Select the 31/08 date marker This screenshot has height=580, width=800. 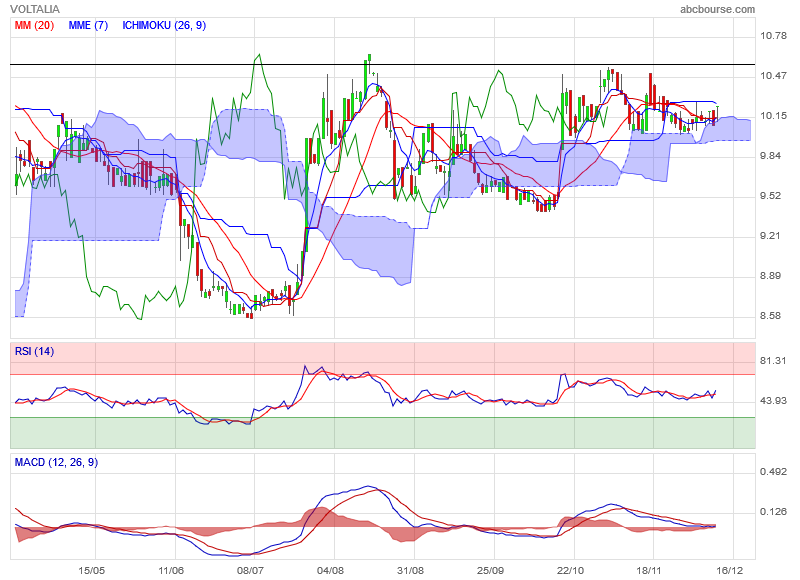click(x=410, y=570)
